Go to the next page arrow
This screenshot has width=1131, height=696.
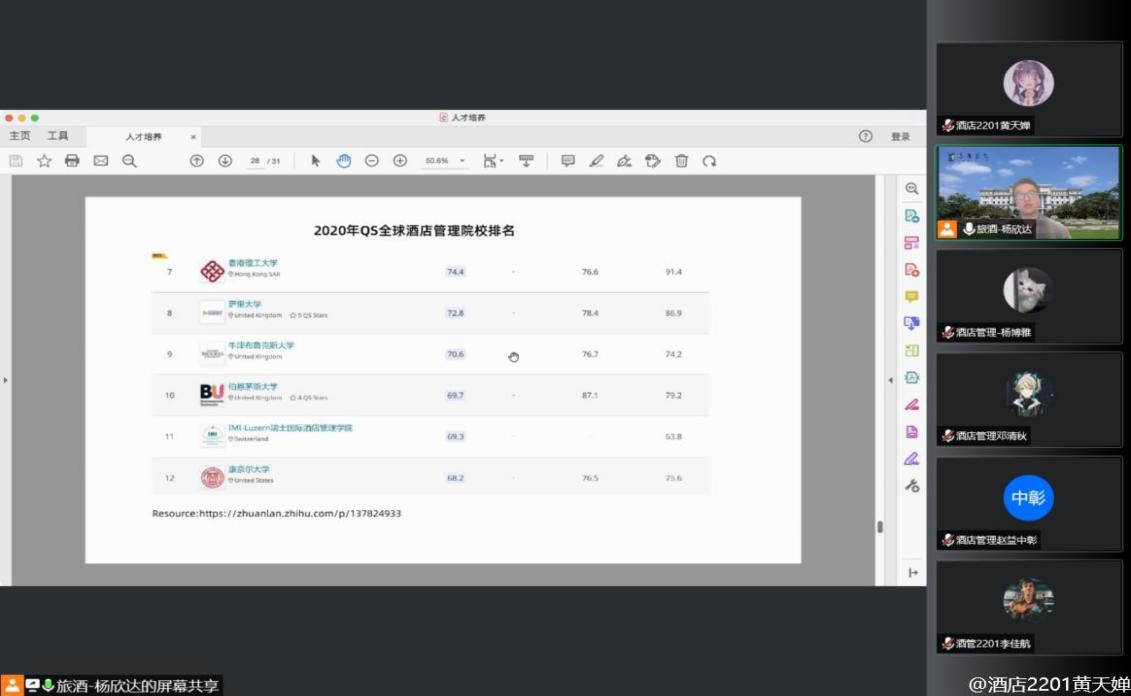click(225, 161)
